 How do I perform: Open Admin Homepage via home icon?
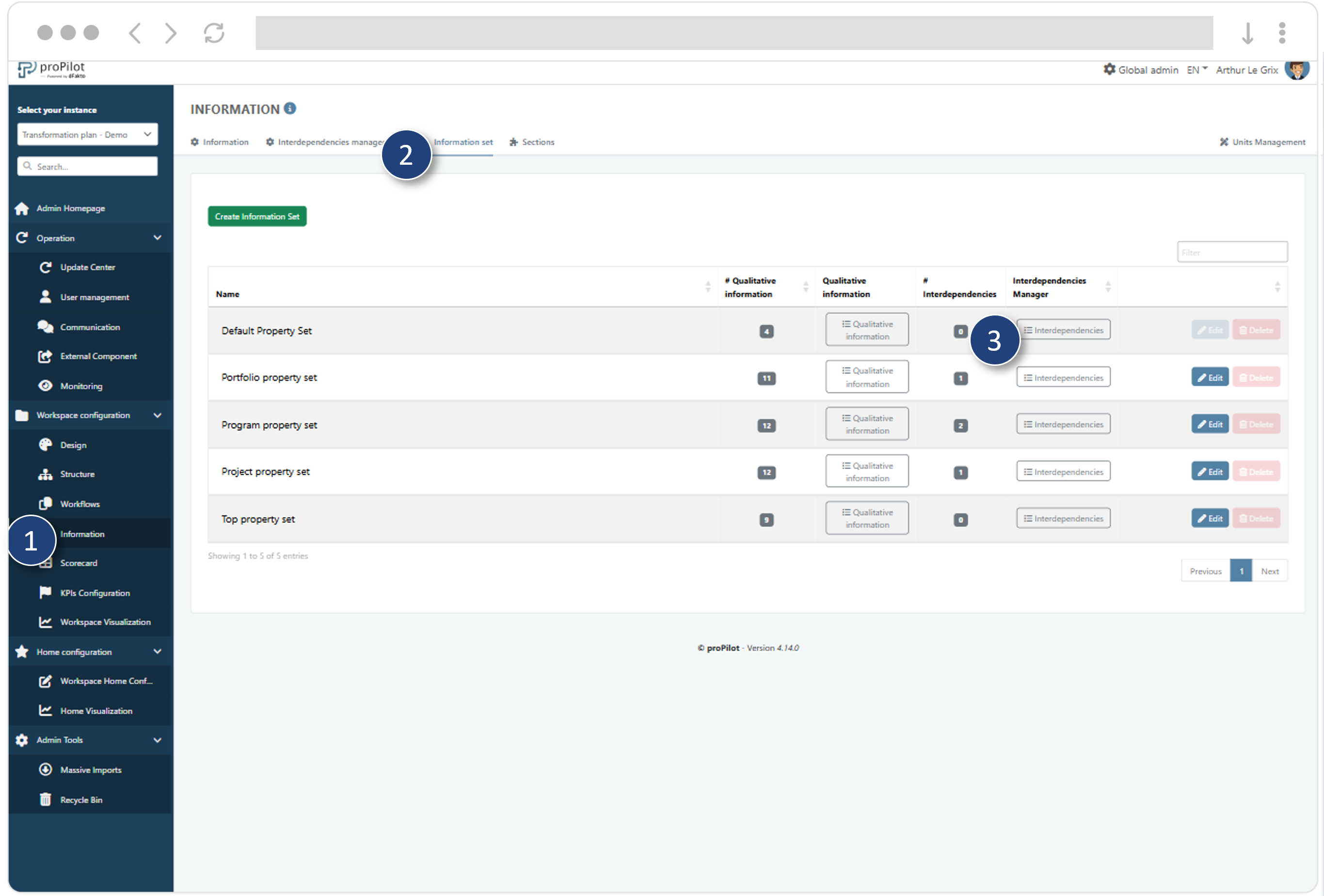(22, 208)
